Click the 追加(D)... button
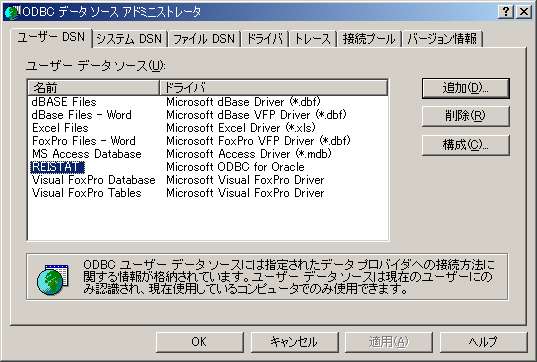Viewport: 537px width, 362px height. click(466, 88)
